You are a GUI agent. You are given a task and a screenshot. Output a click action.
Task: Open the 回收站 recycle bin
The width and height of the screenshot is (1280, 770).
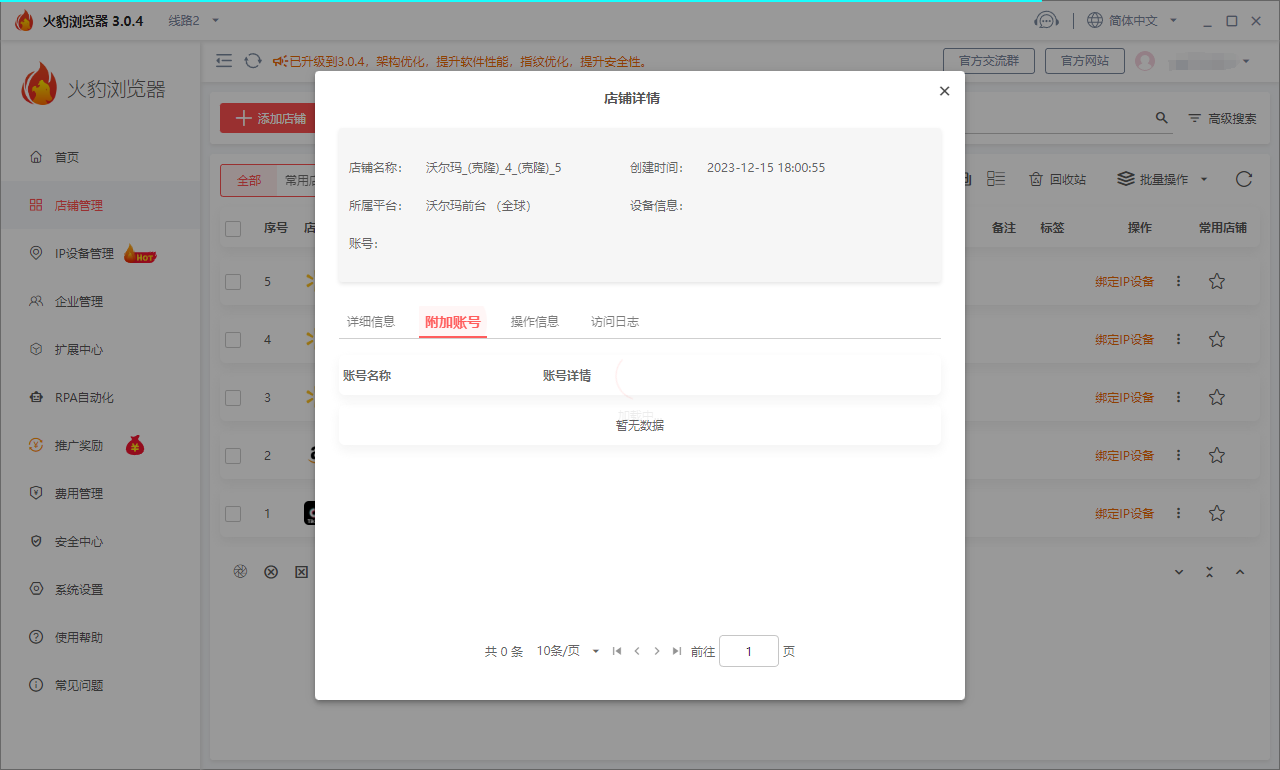click(x=1057, y=179)
